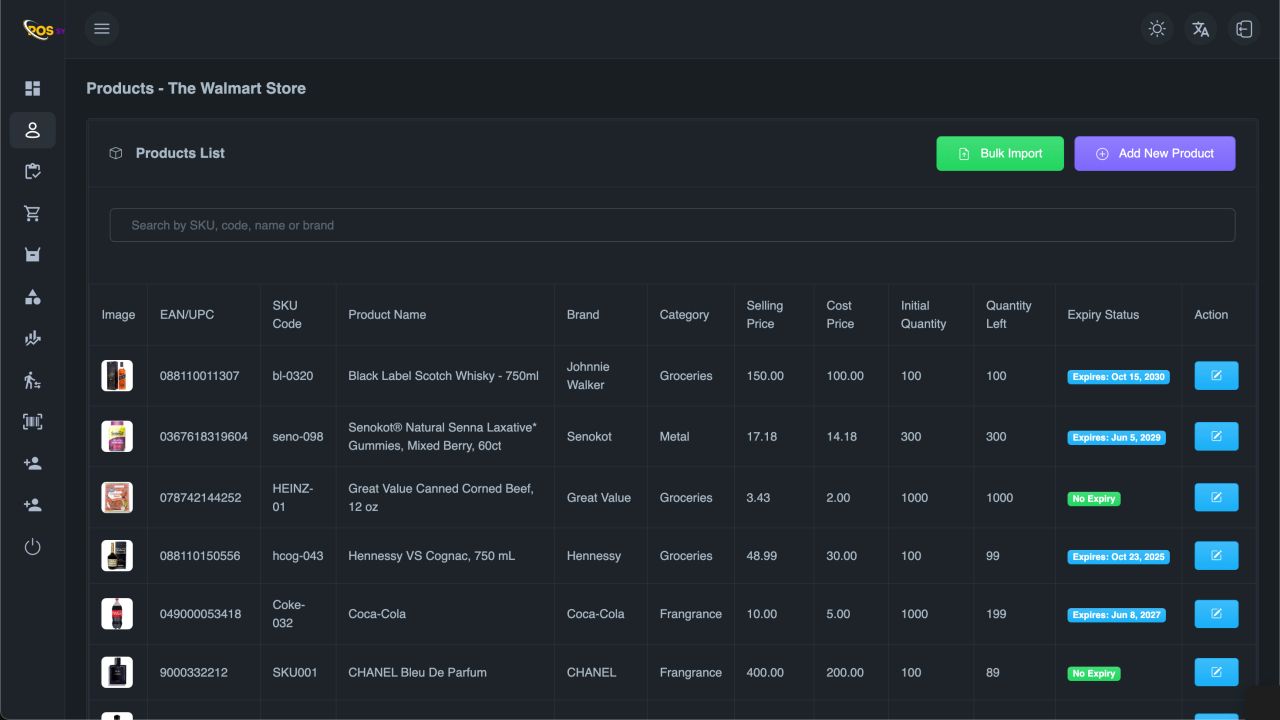Click the Brand column header

[583, 315]
